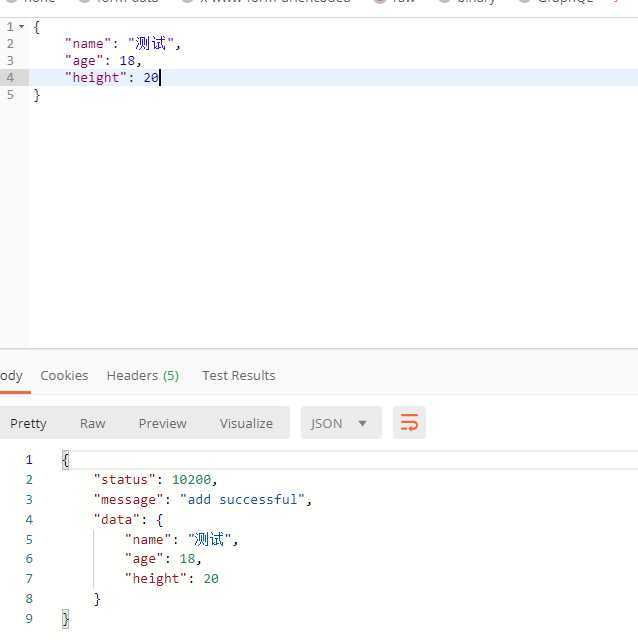Screen dimensions: 638x641
Task: Click response line 5 "name": "测试"
Action: click(181, 539)
